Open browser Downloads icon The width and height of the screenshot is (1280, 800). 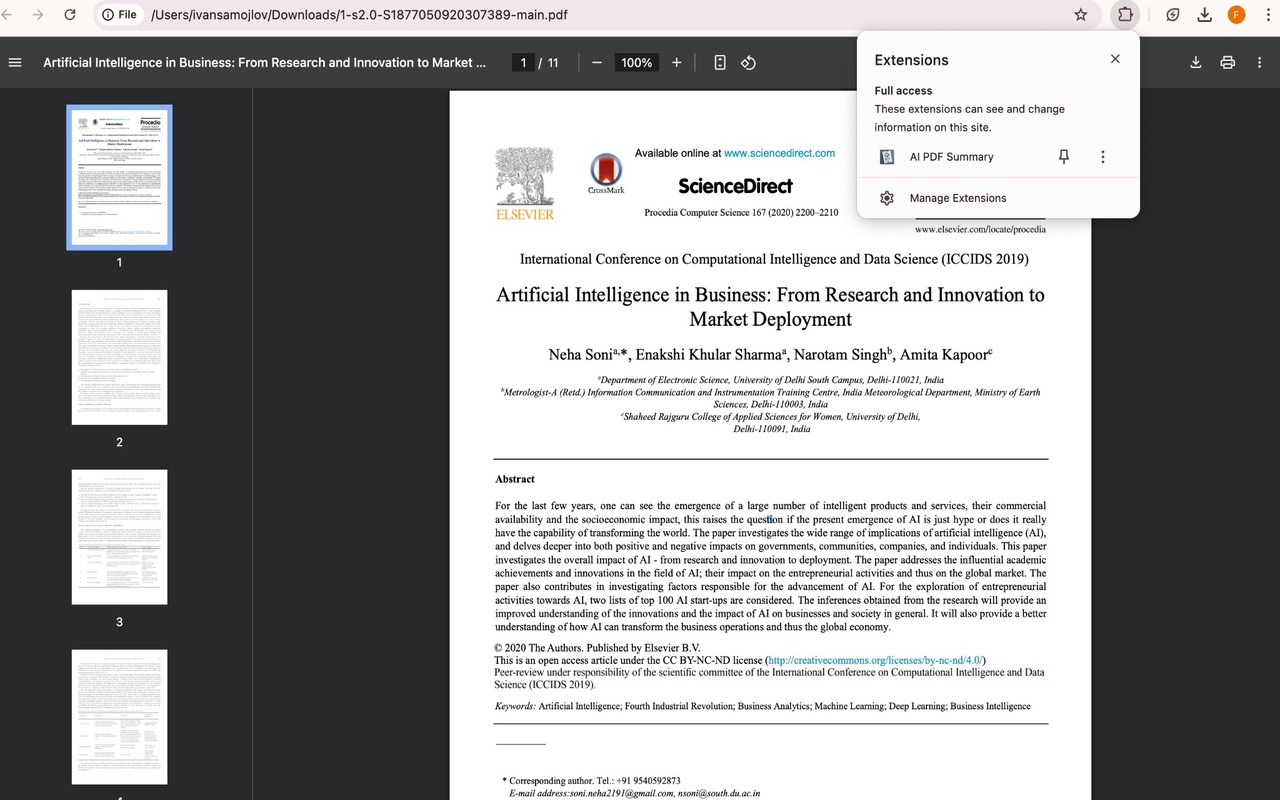[1205, 15]
